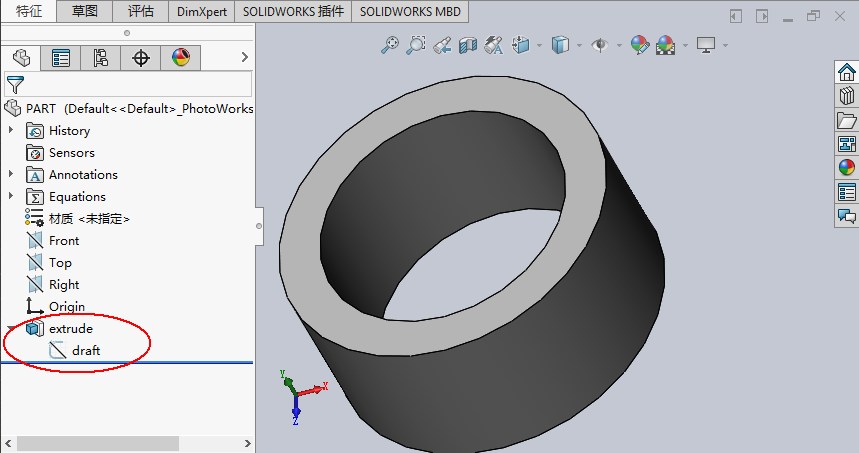Expand more manager tabs arrow

pyautogui.click(x=244, y=57)
